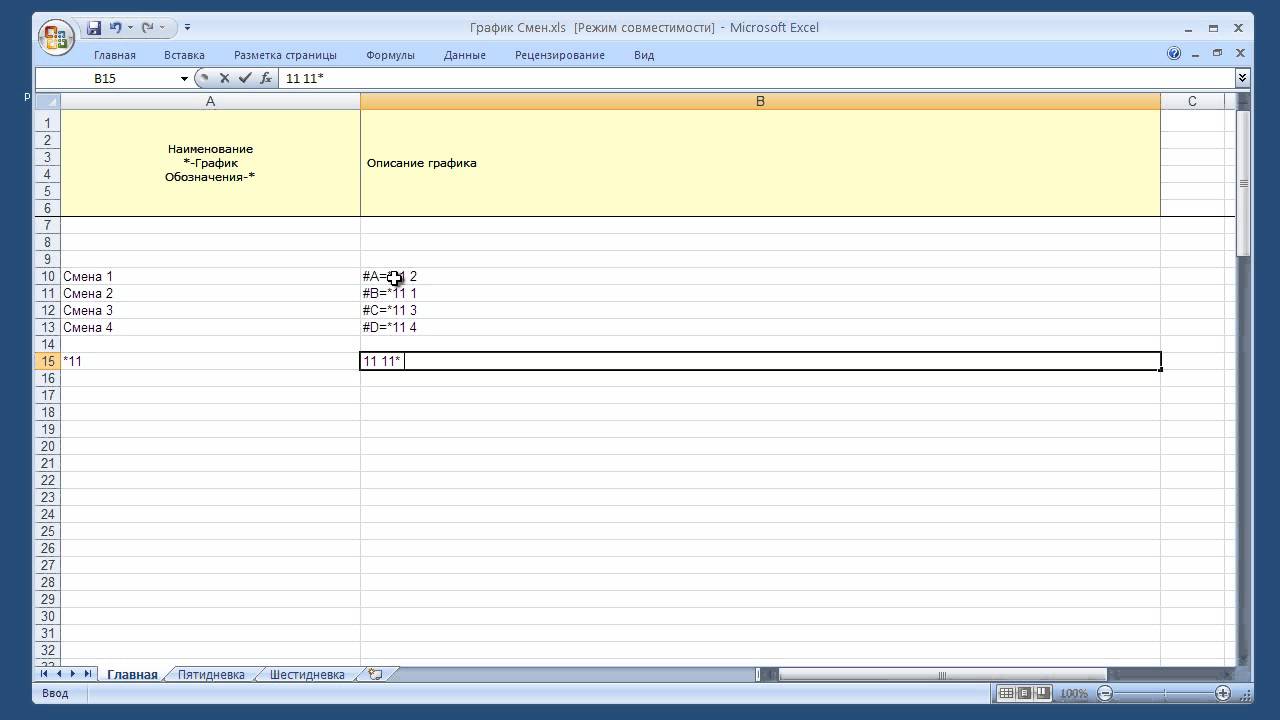Click the Name Box showing B15
The height and width of the screenshot is (720, 1280).
pyautogui.click(x=107, y=78)
